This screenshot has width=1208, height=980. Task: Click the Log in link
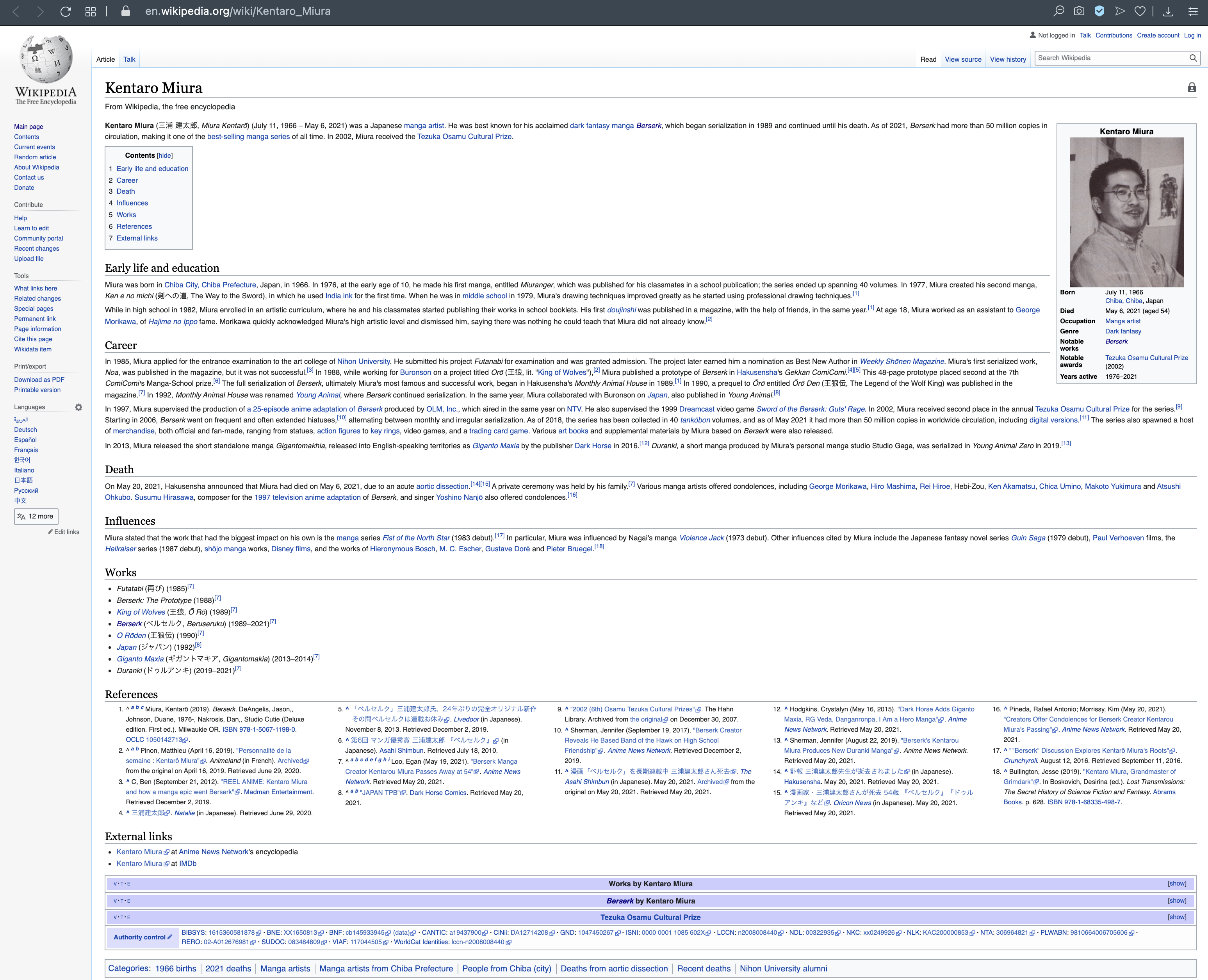pos(1192,35)
